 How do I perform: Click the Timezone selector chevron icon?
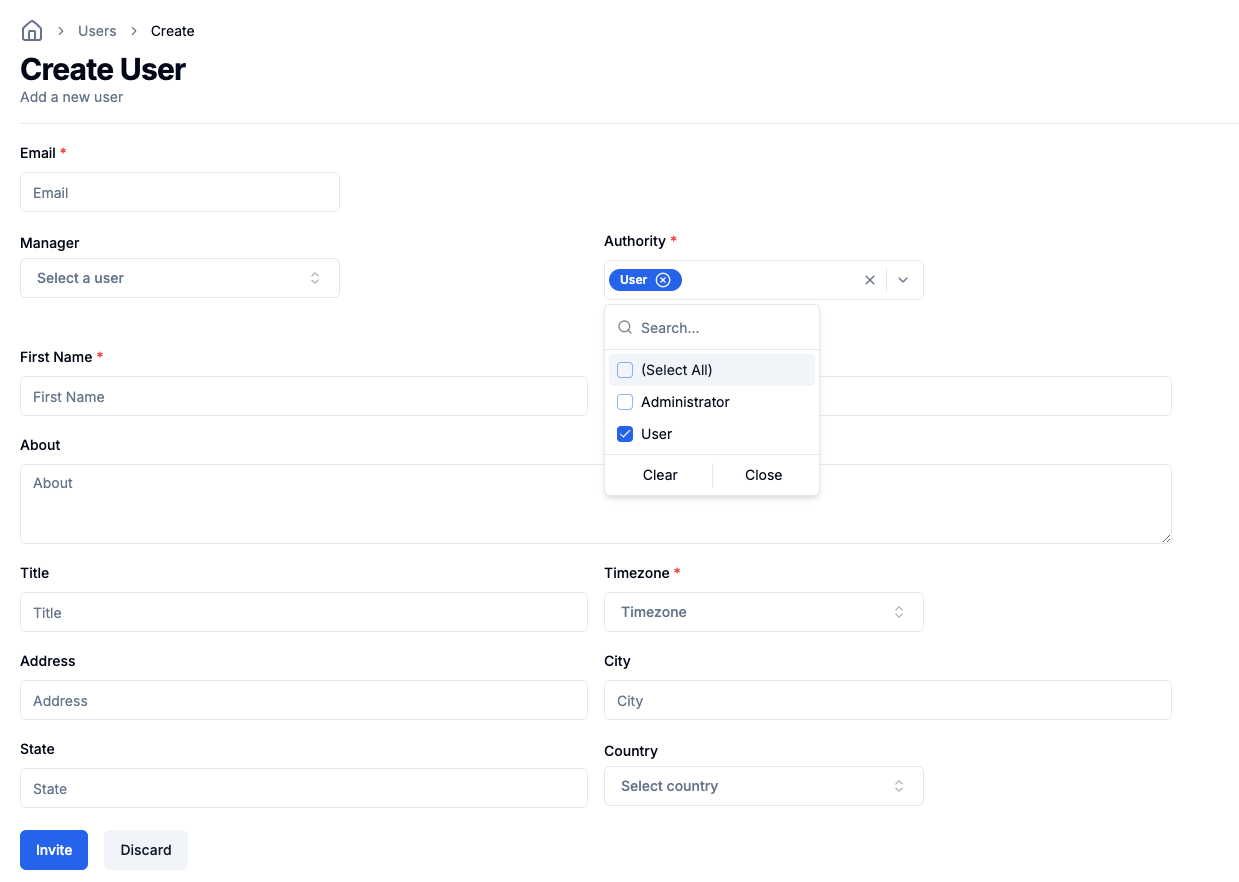(x=898, y=611)
